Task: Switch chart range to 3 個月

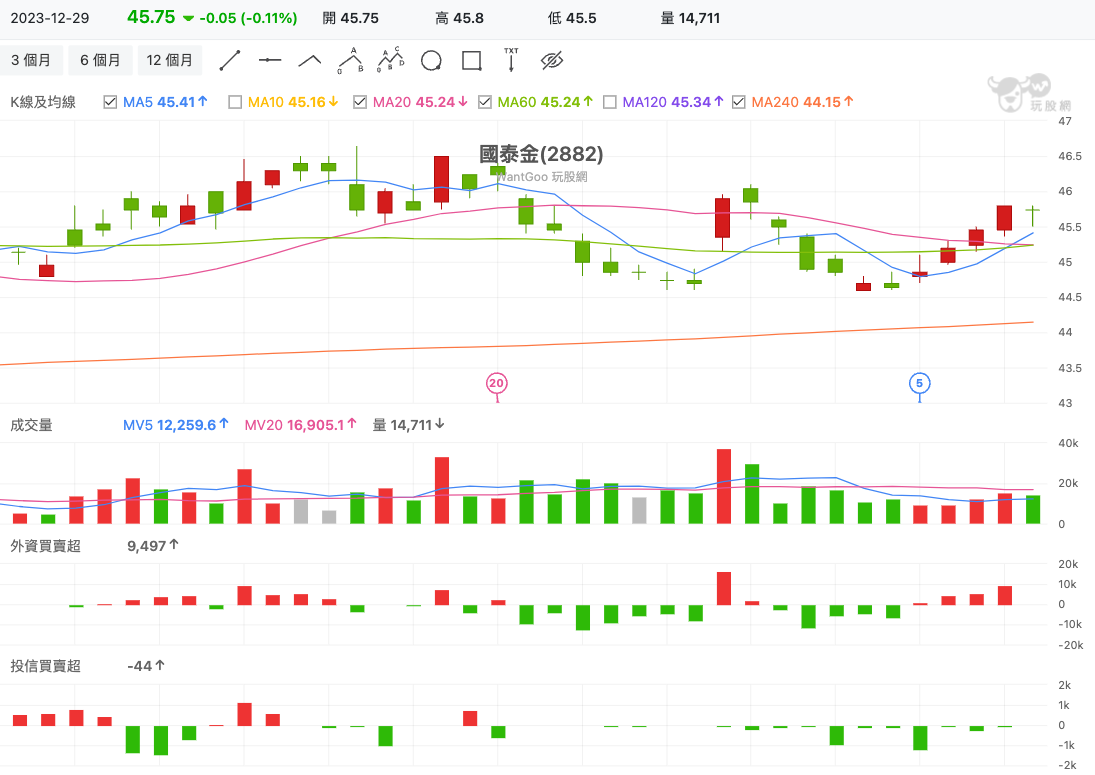Action: pyautogui.click(x=31, y=60)
